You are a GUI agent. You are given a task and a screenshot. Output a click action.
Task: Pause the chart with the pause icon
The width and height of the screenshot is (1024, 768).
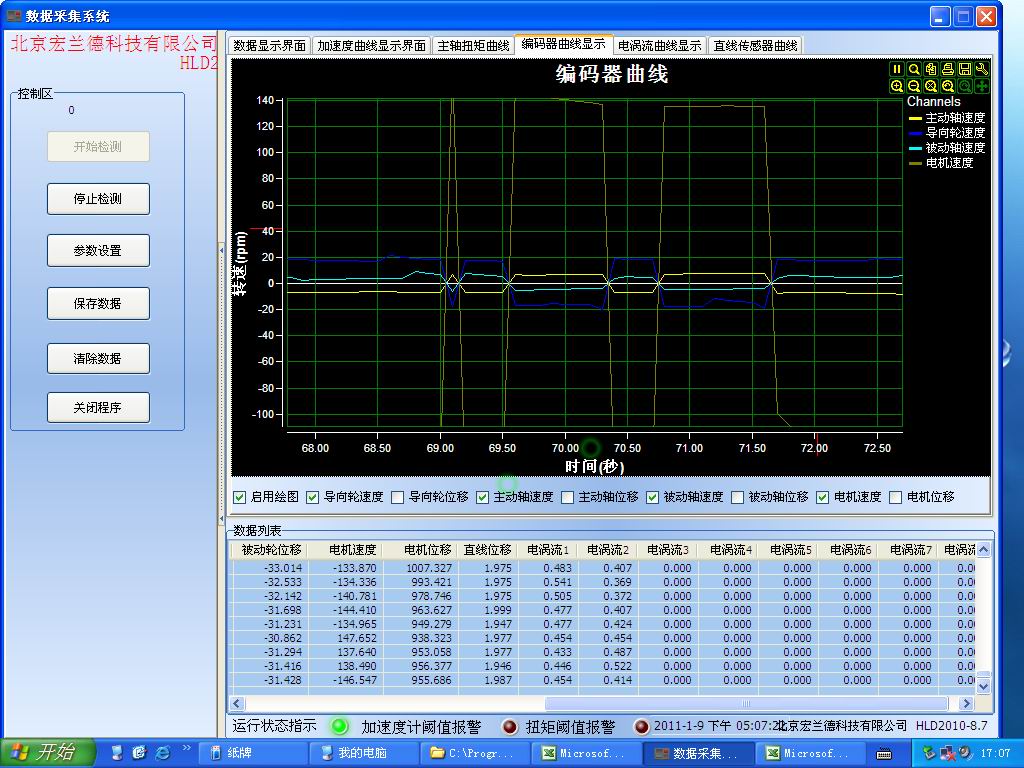coord(897,69)
